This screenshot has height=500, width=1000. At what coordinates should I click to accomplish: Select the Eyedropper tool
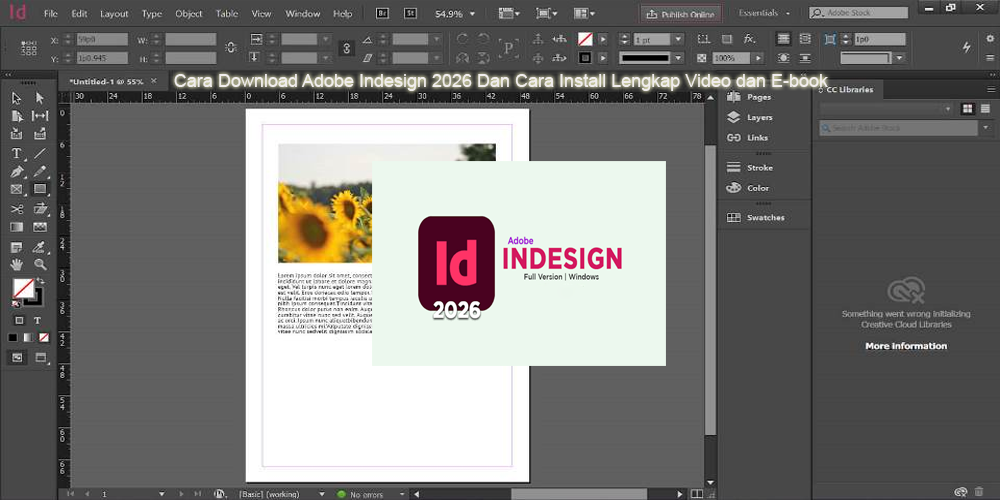[x=40, y=247]
